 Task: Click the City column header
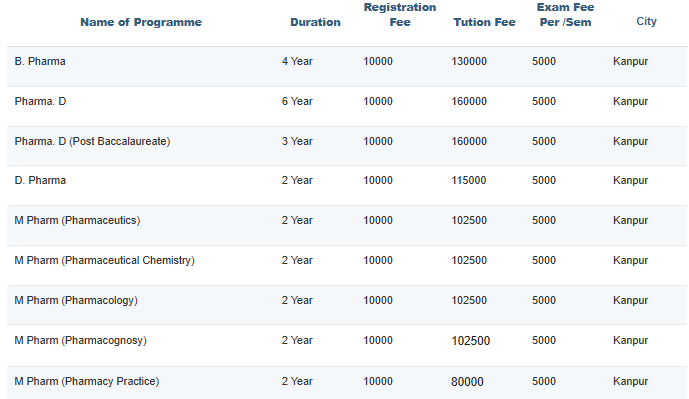[x=646, y=21]
